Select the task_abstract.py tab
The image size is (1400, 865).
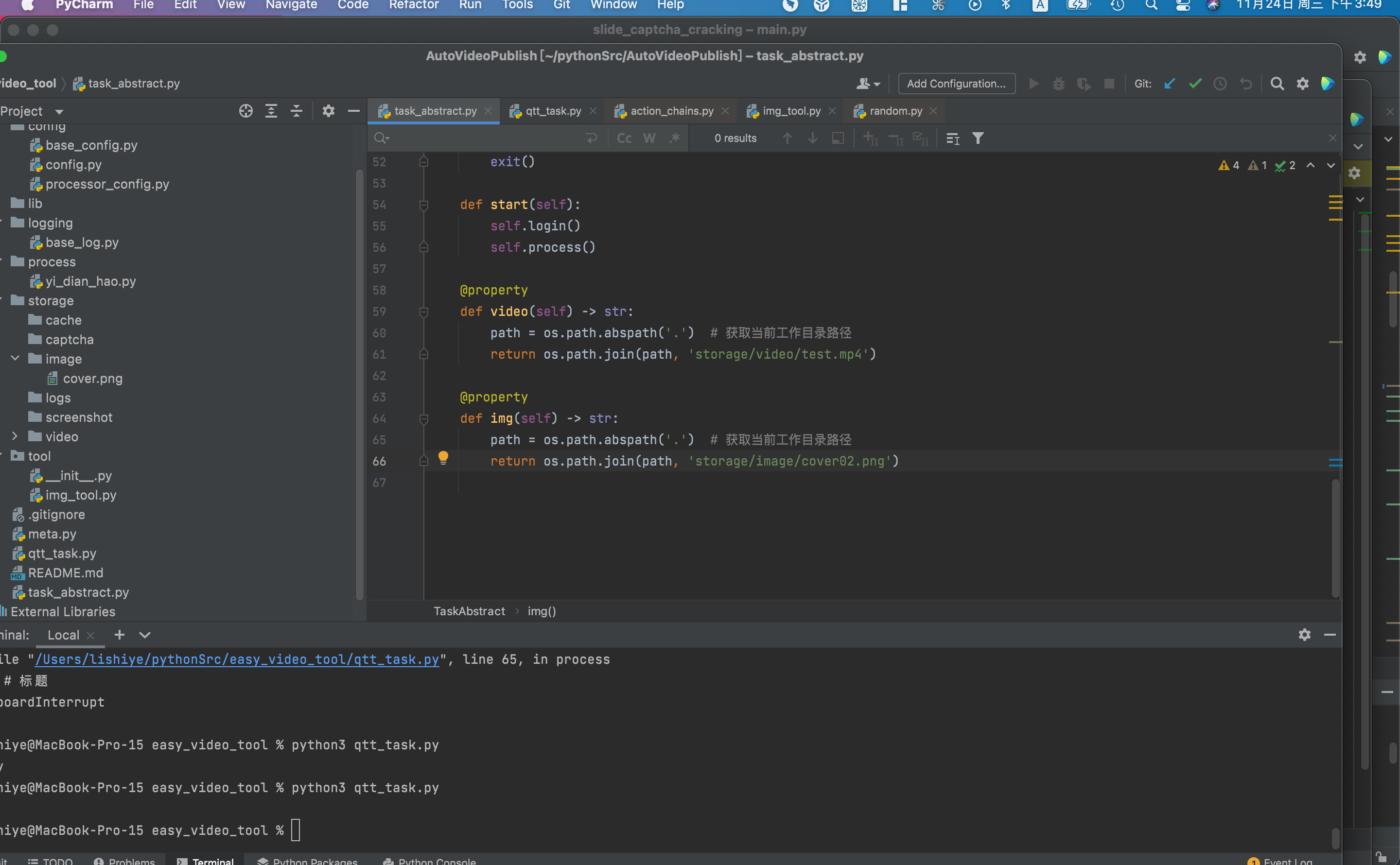435,110
